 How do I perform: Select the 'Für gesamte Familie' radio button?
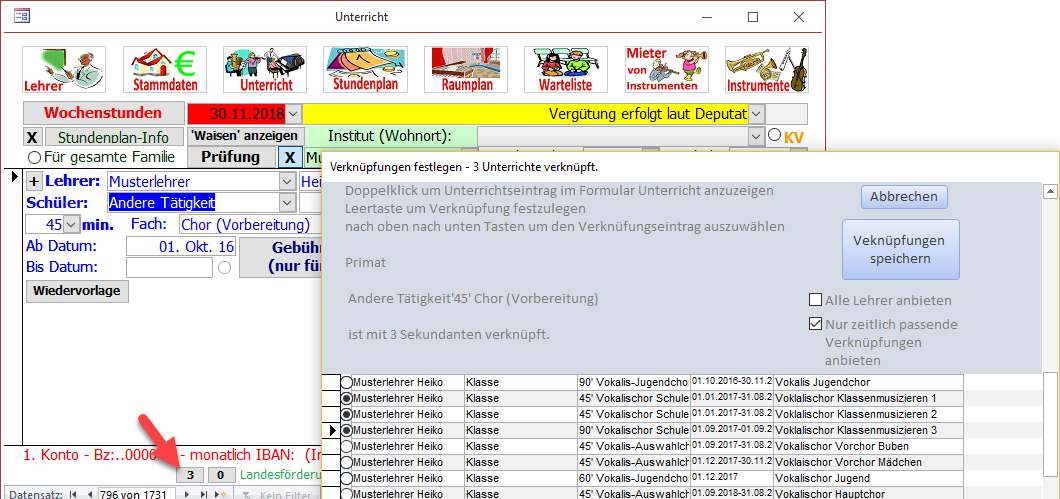35,157
